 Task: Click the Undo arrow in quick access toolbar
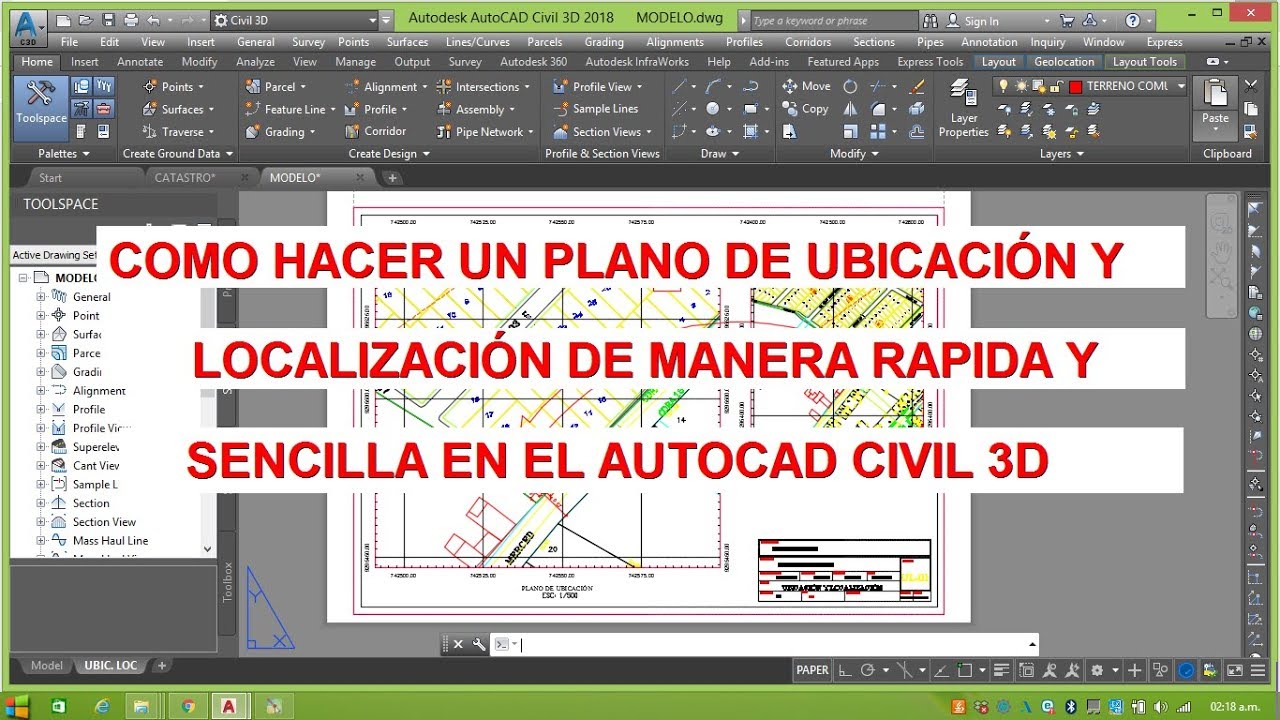[153, 20]
